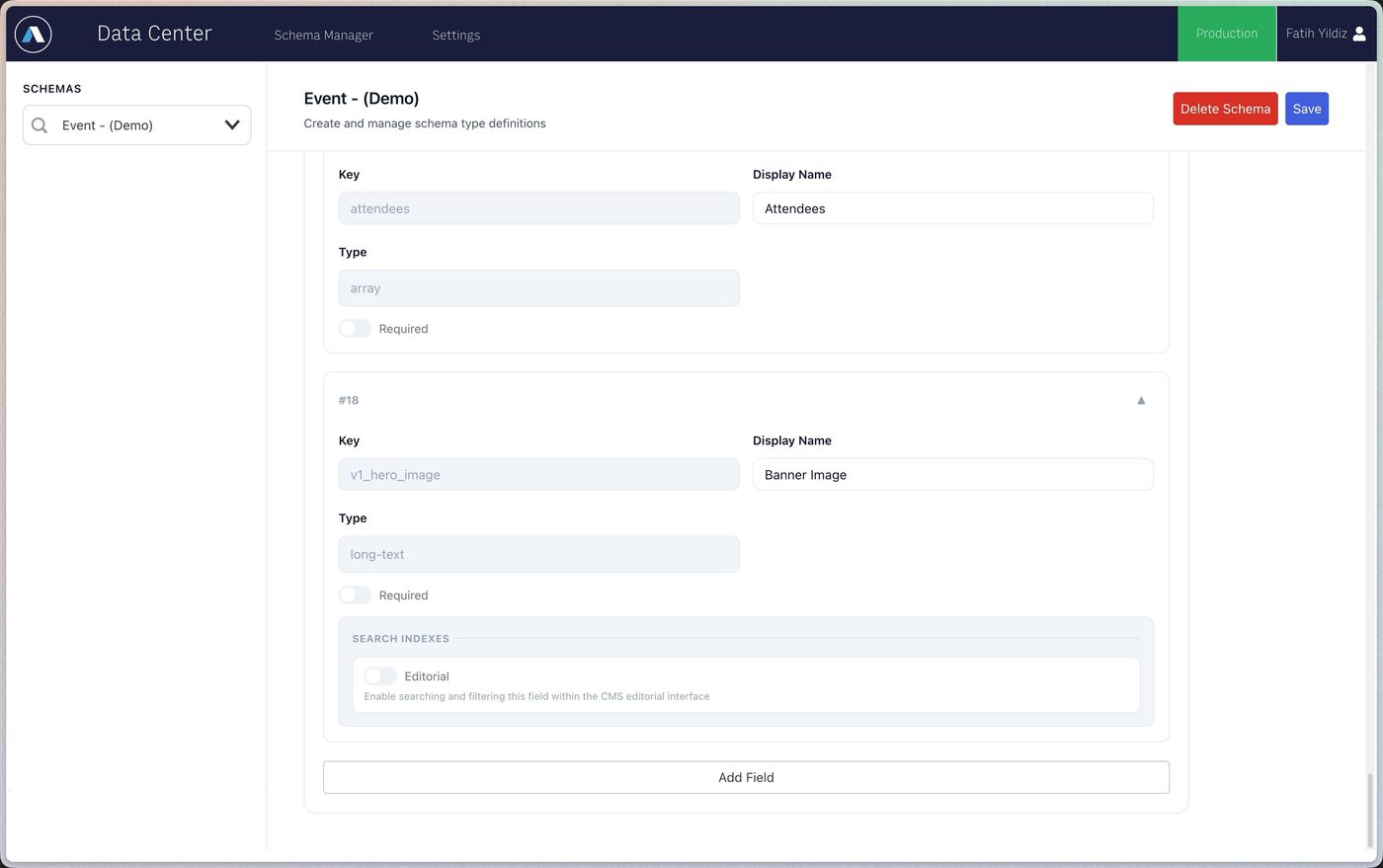Image resolution: width=1383 pixels, height=868 pixels.
Task: Open the Schema Manager tab
Action: pyautogui.click(x=323, y=36)
